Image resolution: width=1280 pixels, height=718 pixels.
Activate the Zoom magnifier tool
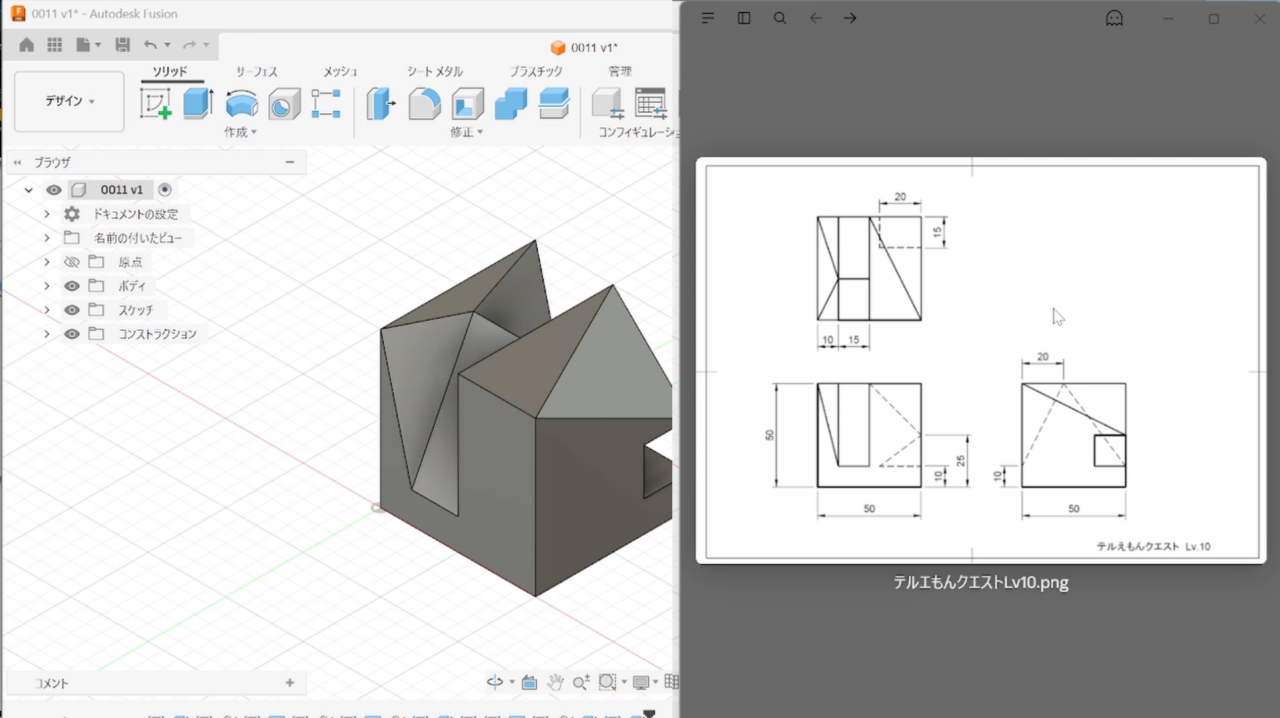(x=581, y=682)
